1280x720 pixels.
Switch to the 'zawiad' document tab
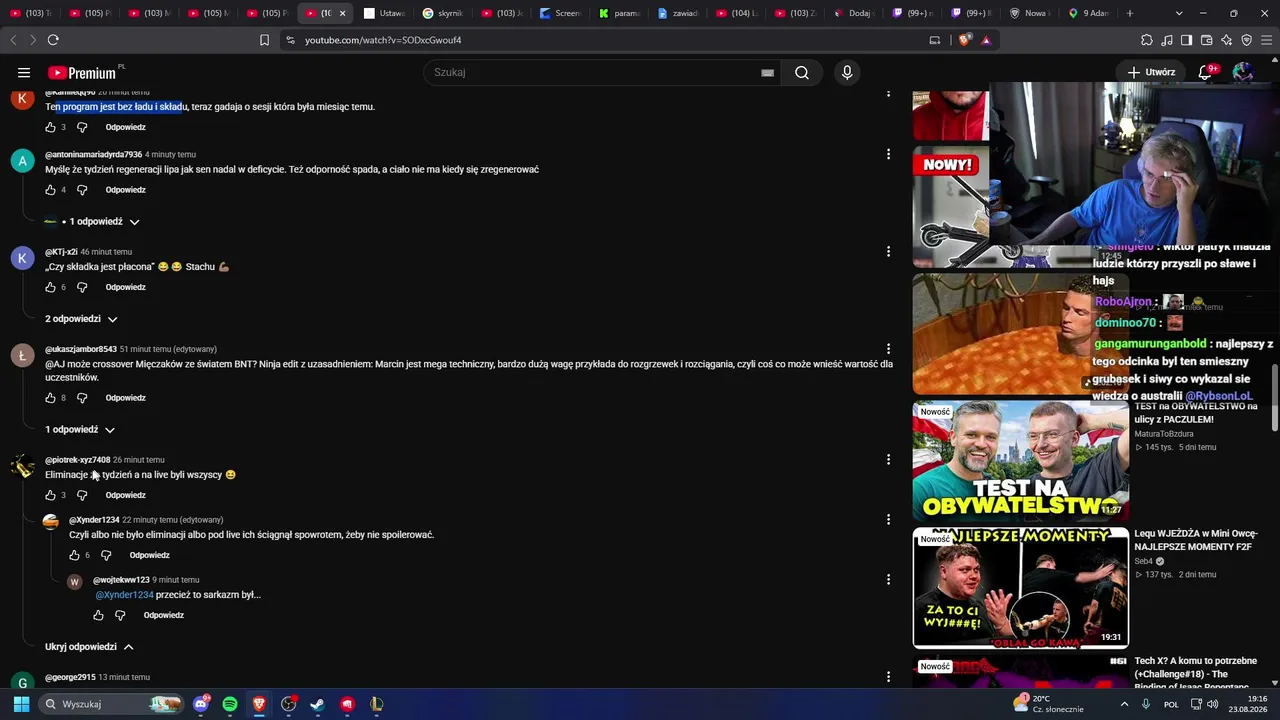coord(679,13)
